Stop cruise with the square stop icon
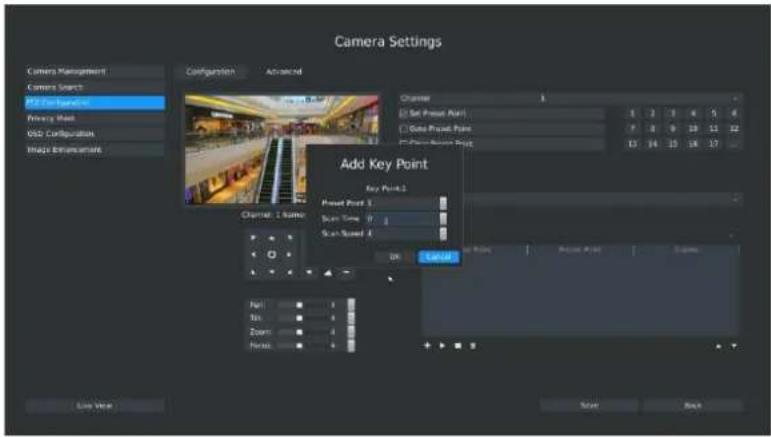771x437 pixels. 458,346
